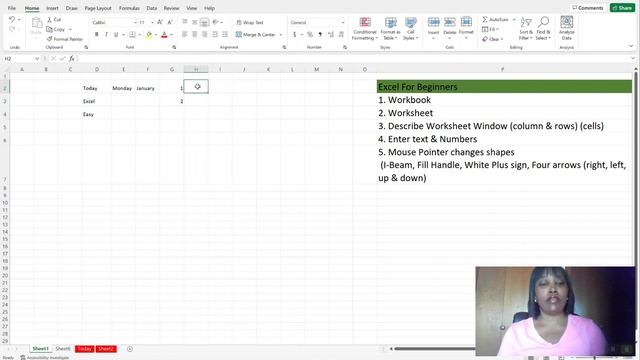
Task: Apply the red Font Color swatch
Action: pos(164,35)
